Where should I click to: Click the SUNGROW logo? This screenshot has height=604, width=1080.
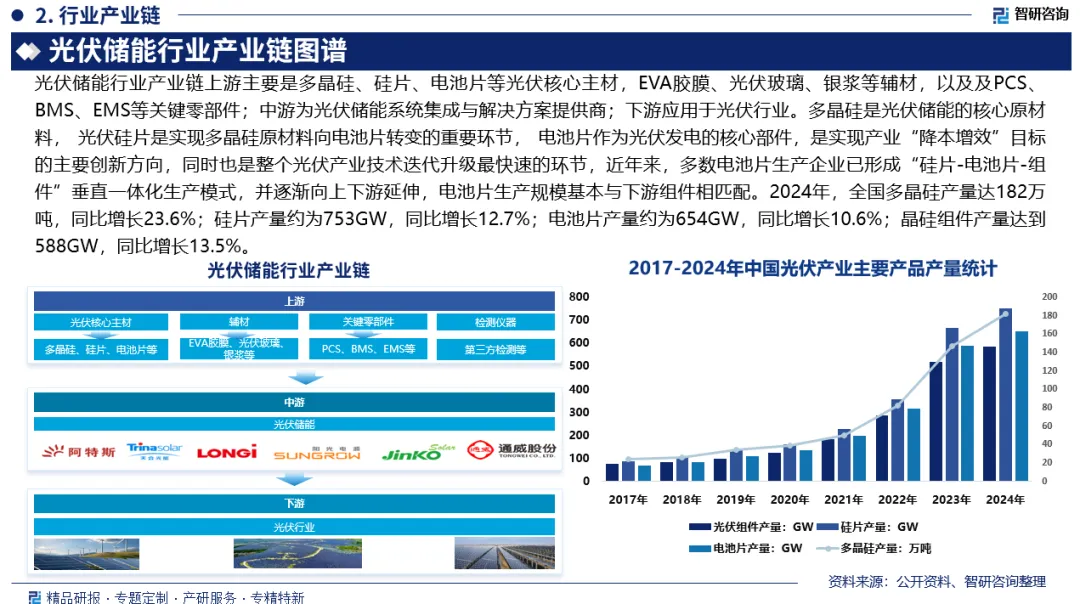point(317,452)
